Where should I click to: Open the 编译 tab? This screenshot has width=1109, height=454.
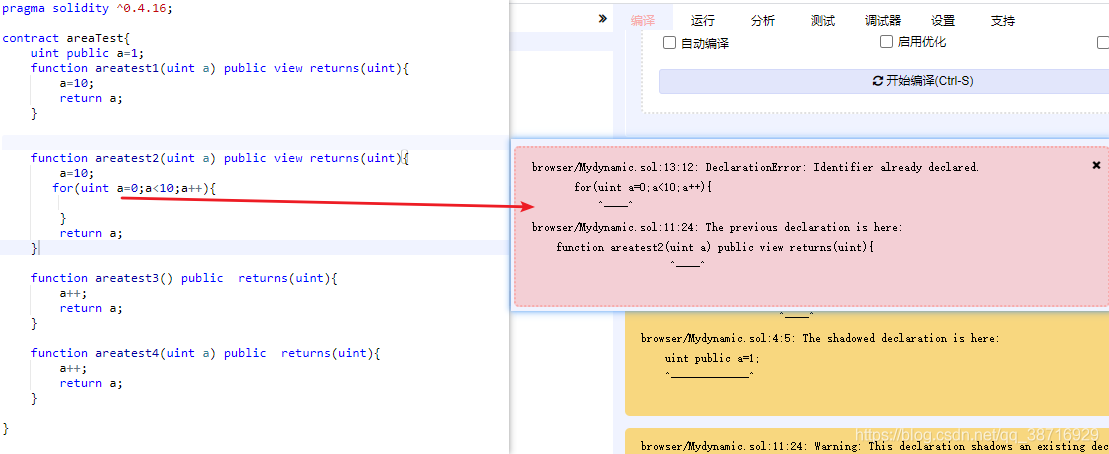click(642, 21)
